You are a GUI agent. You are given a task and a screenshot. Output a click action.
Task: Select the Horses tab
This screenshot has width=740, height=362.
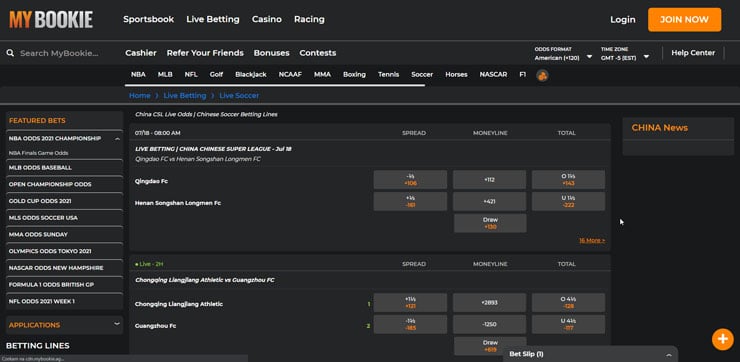(x=456, y=75)
